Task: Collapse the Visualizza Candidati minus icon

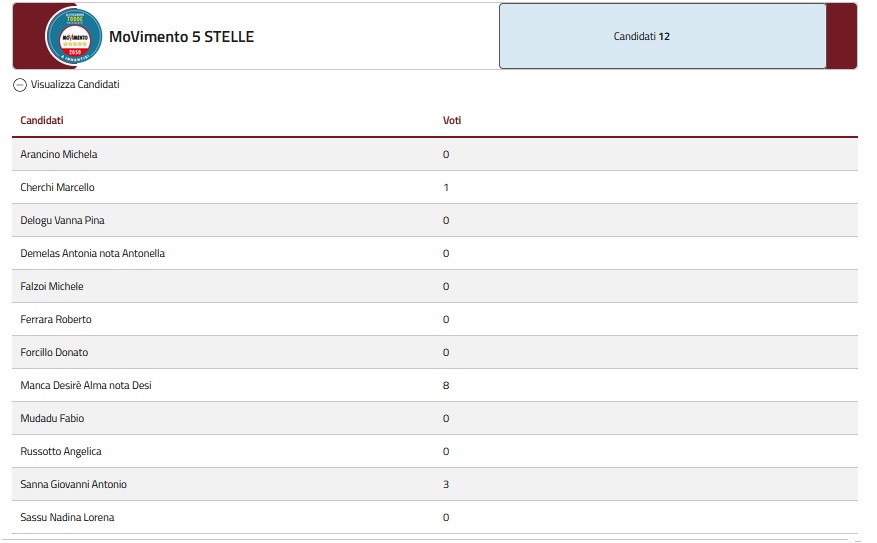Action: pos(20,85)
